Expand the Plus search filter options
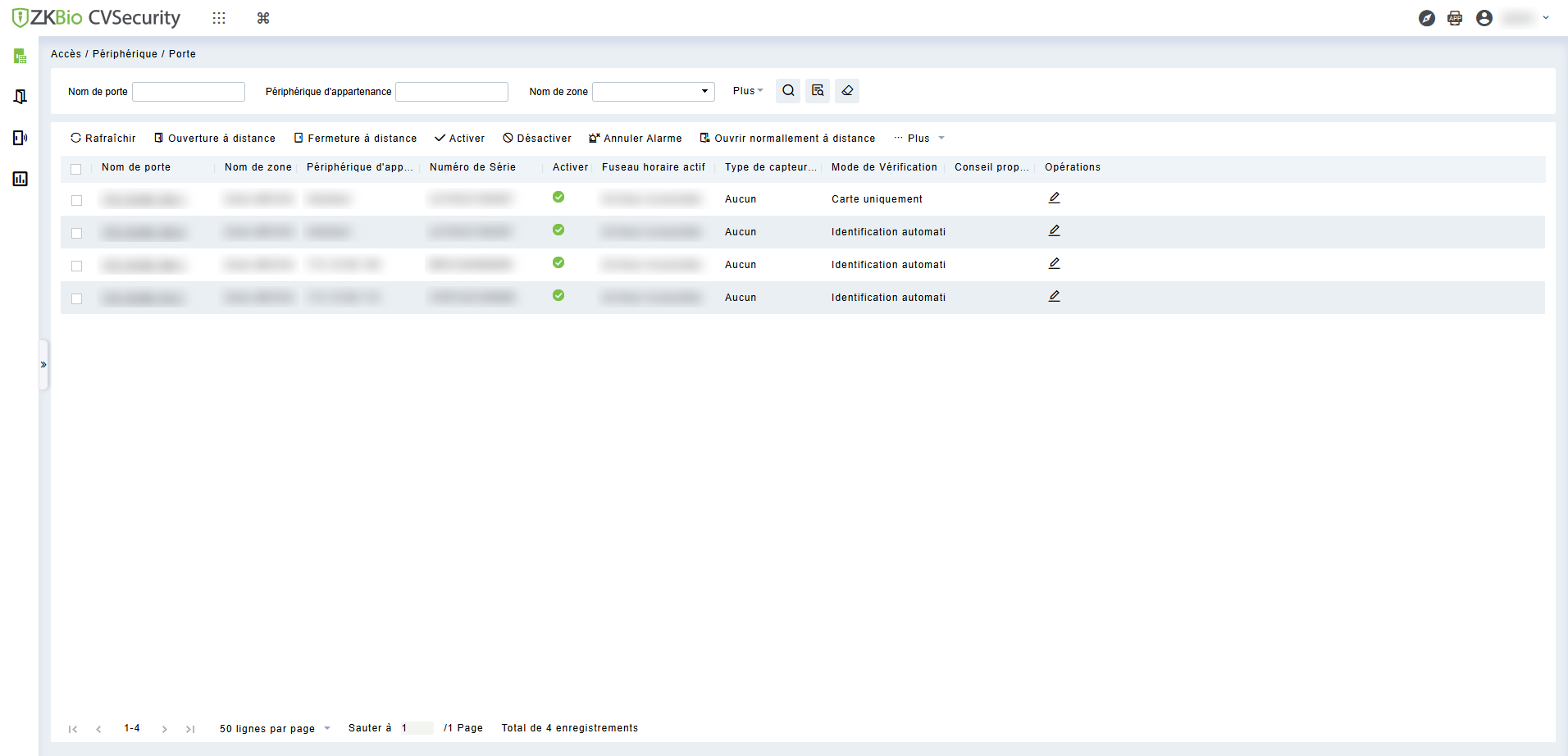 coord(748,91)
